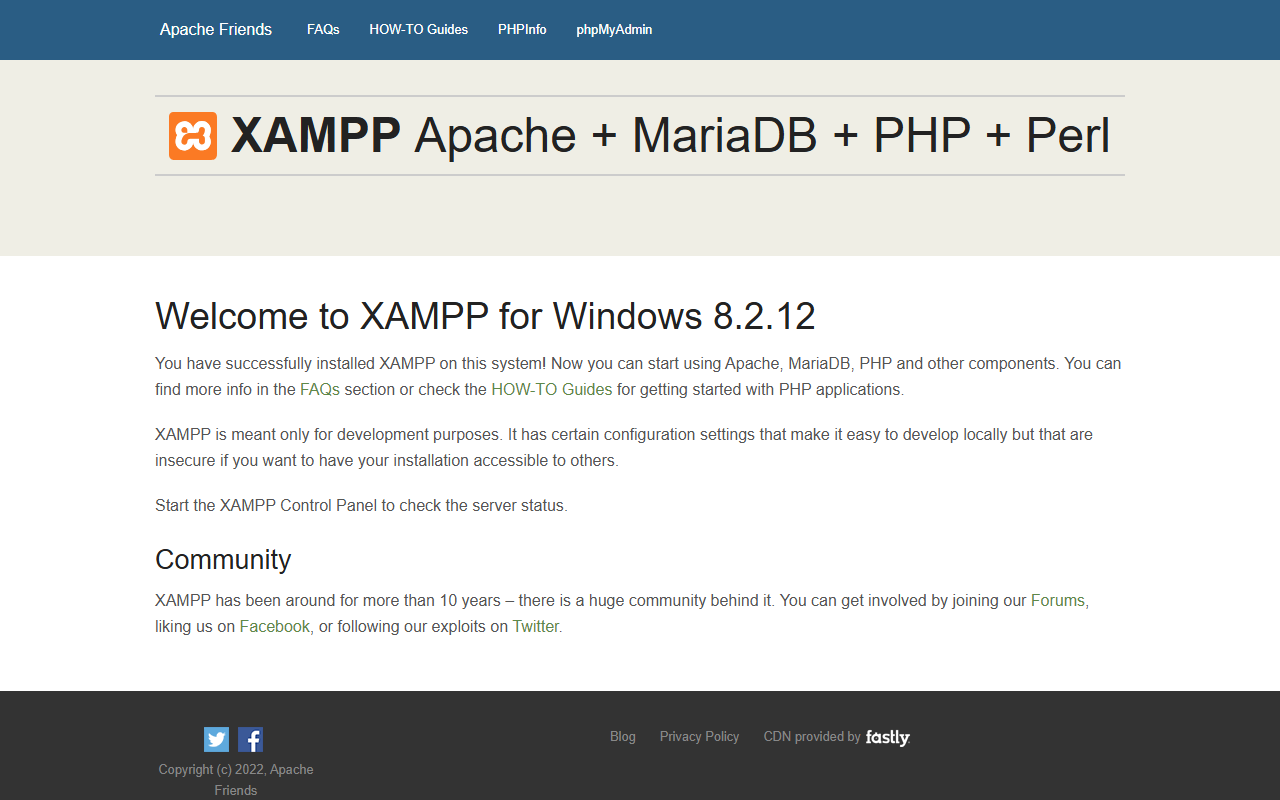Click the 'Start the XAMPP Control Panel' sentence
1280x800 pixels.
(361, 505)
